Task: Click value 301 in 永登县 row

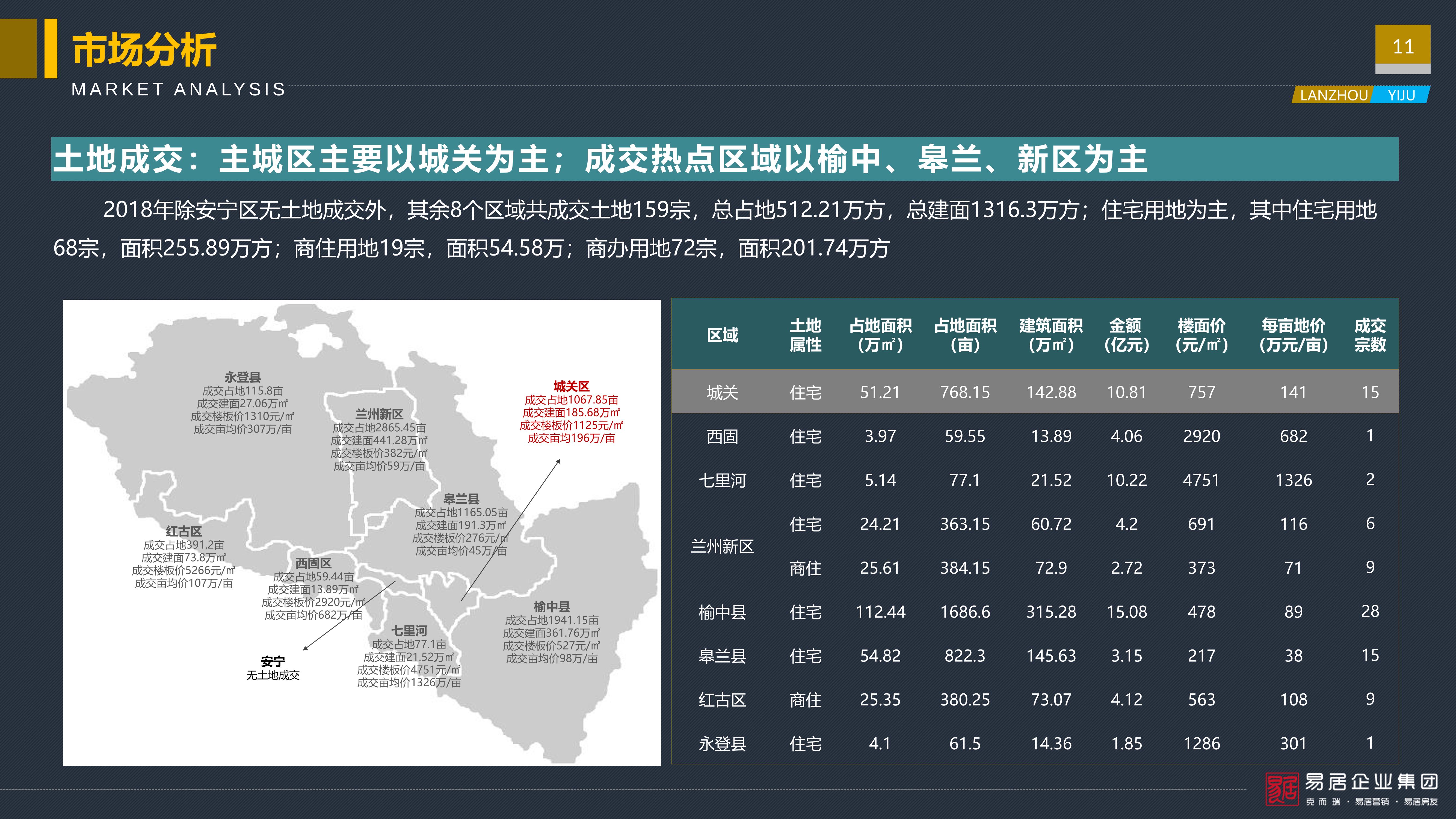Action: point(1294,744)
